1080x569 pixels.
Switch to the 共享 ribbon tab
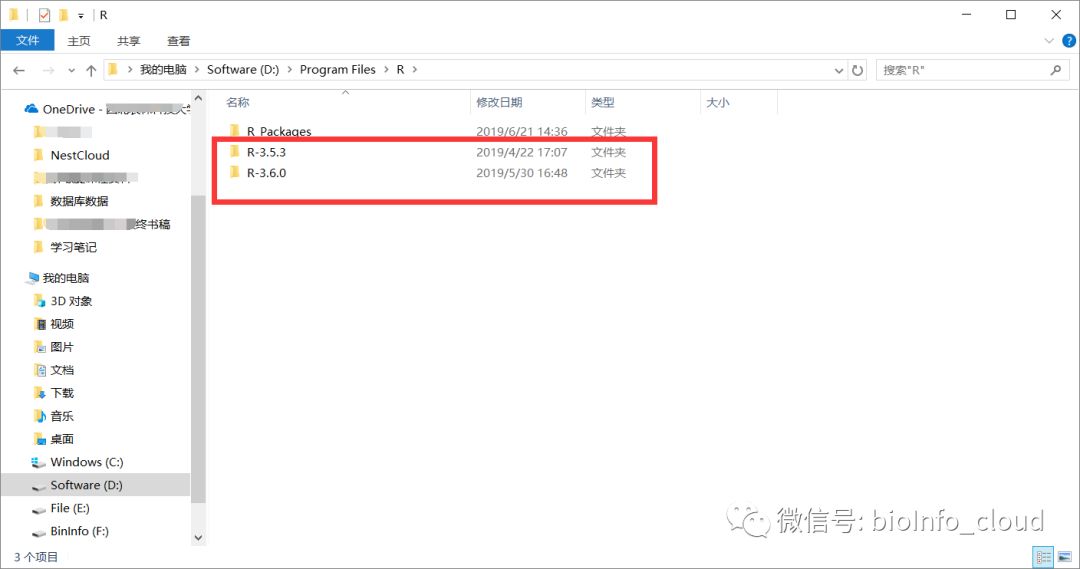tap(128, 41)
